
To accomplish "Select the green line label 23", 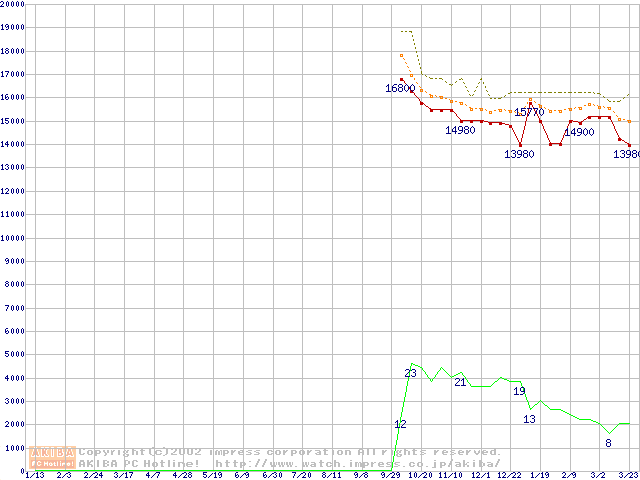I will pos(410,373).
